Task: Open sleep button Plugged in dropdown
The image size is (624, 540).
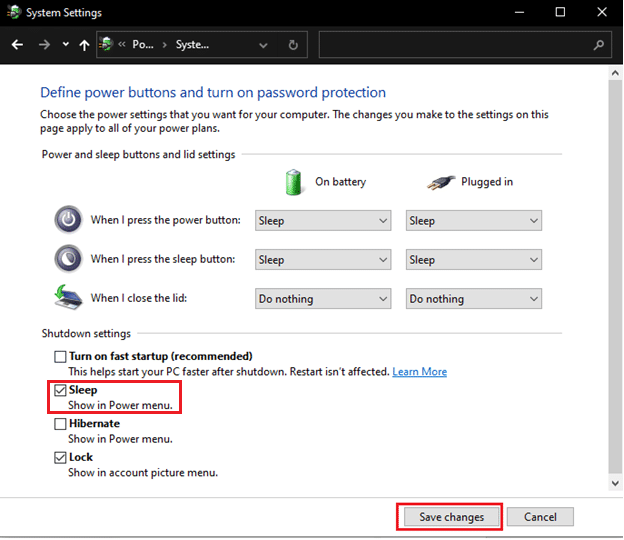Action: (x=473, y=259)
